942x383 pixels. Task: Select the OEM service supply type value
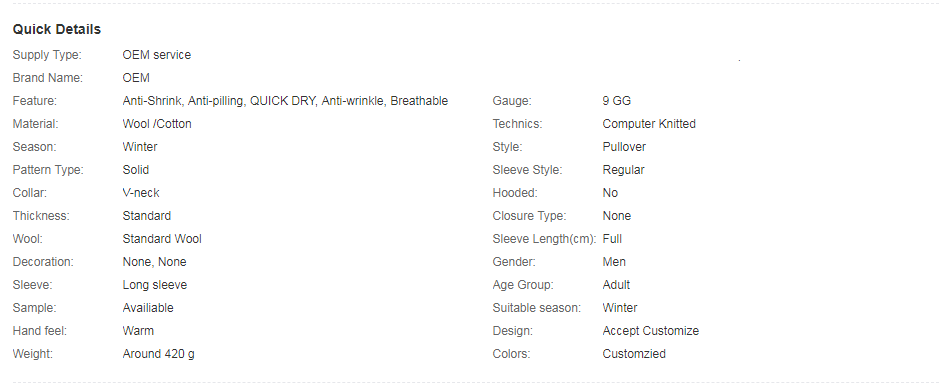pos(157,55)
